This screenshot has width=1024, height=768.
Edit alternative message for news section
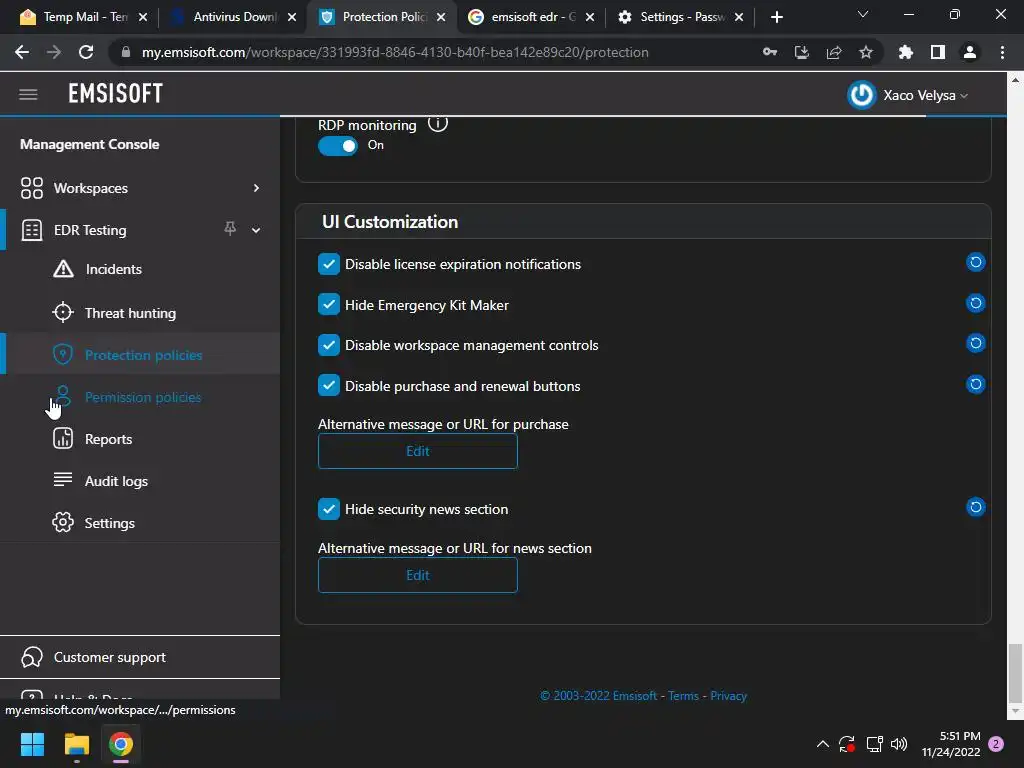click(x=417, y=575)
